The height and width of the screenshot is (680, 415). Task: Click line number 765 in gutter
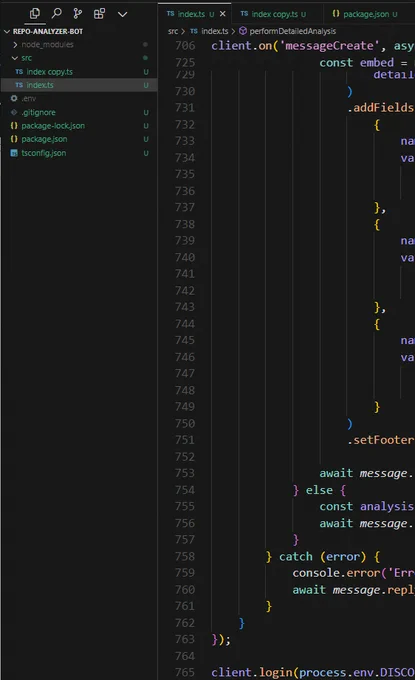point(185,673)
